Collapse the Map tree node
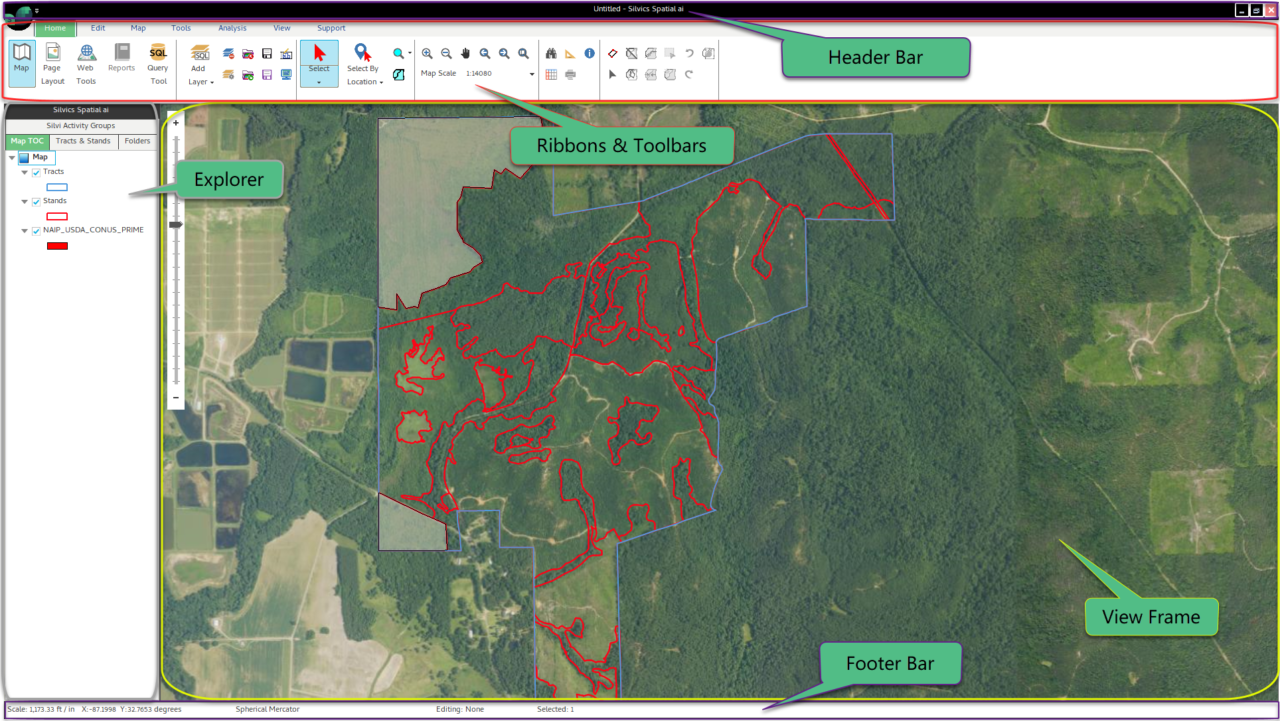Image resolution: width=1280 pixels, height=721 pixels. pyautogui.click(x=11, y=157)
